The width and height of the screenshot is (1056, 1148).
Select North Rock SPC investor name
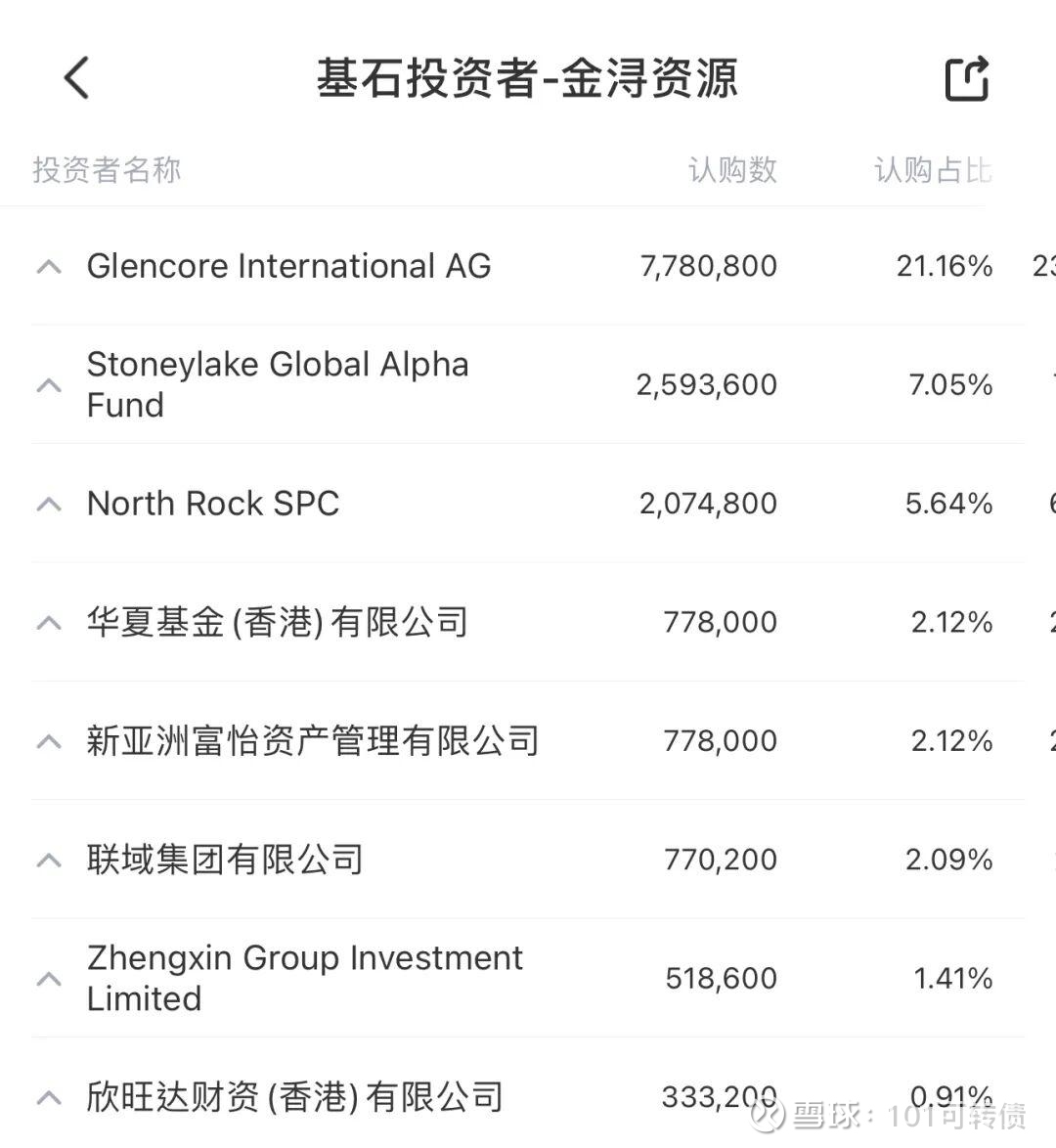213,504
